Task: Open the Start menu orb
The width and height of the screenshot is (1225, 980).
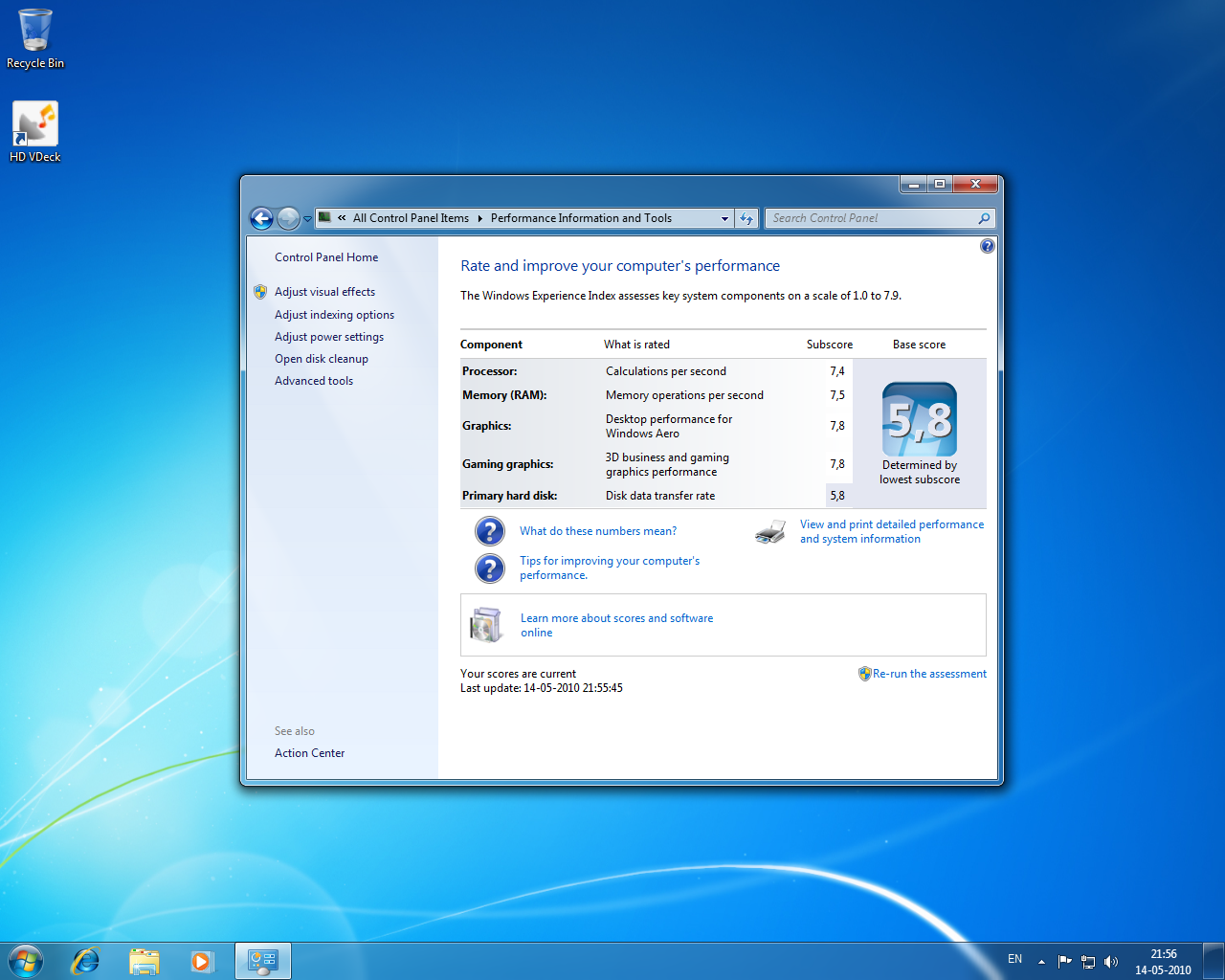Action: (25, 960)
